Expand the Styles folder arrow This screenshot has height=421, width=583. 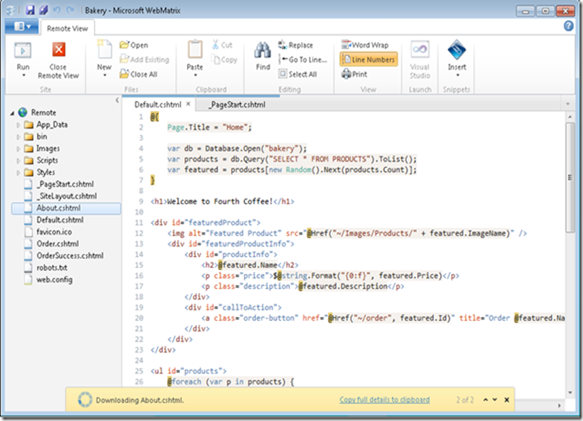(18, 173)
